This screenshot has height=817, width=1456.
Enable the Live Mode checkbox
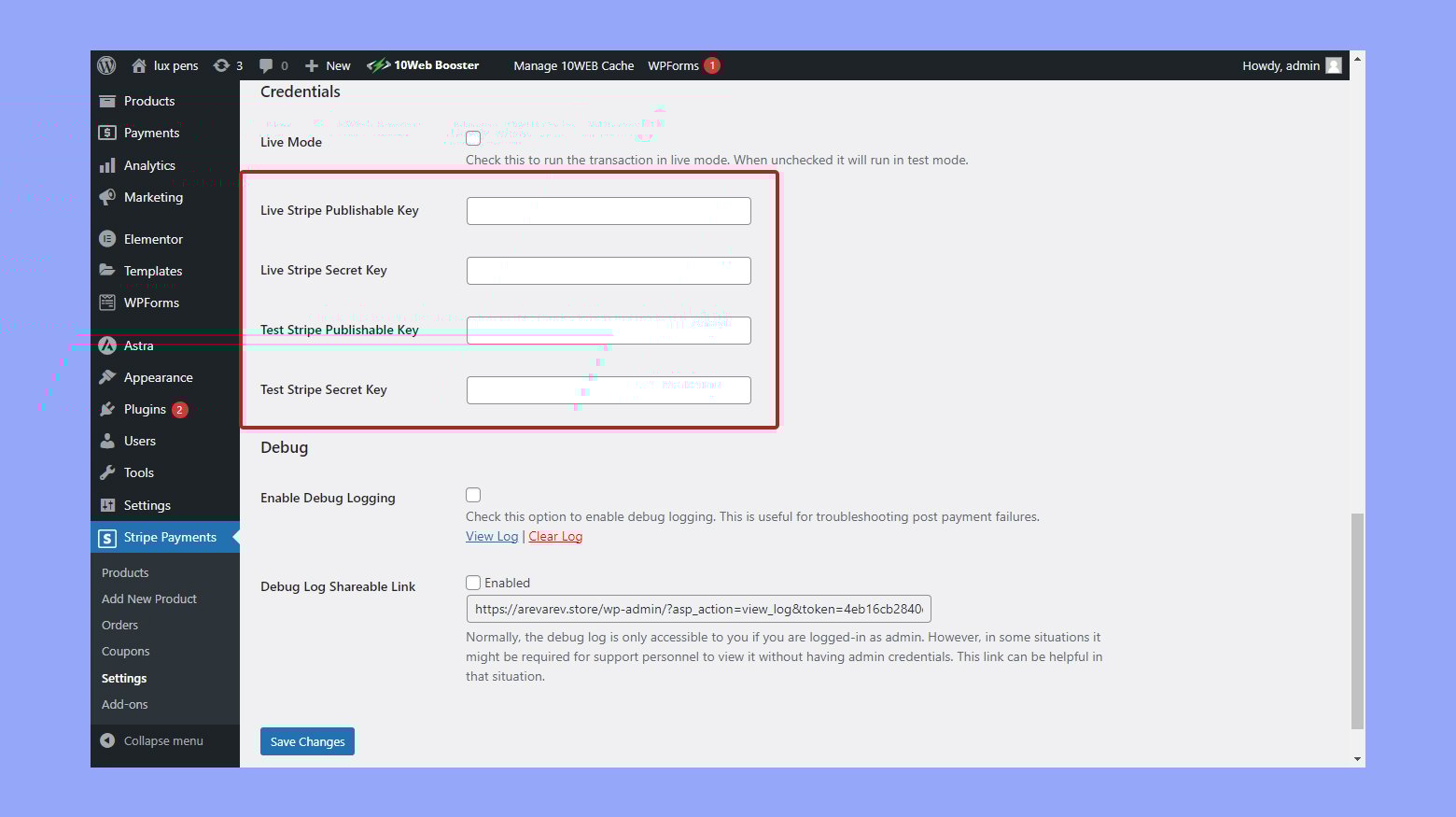click(473, 138)
